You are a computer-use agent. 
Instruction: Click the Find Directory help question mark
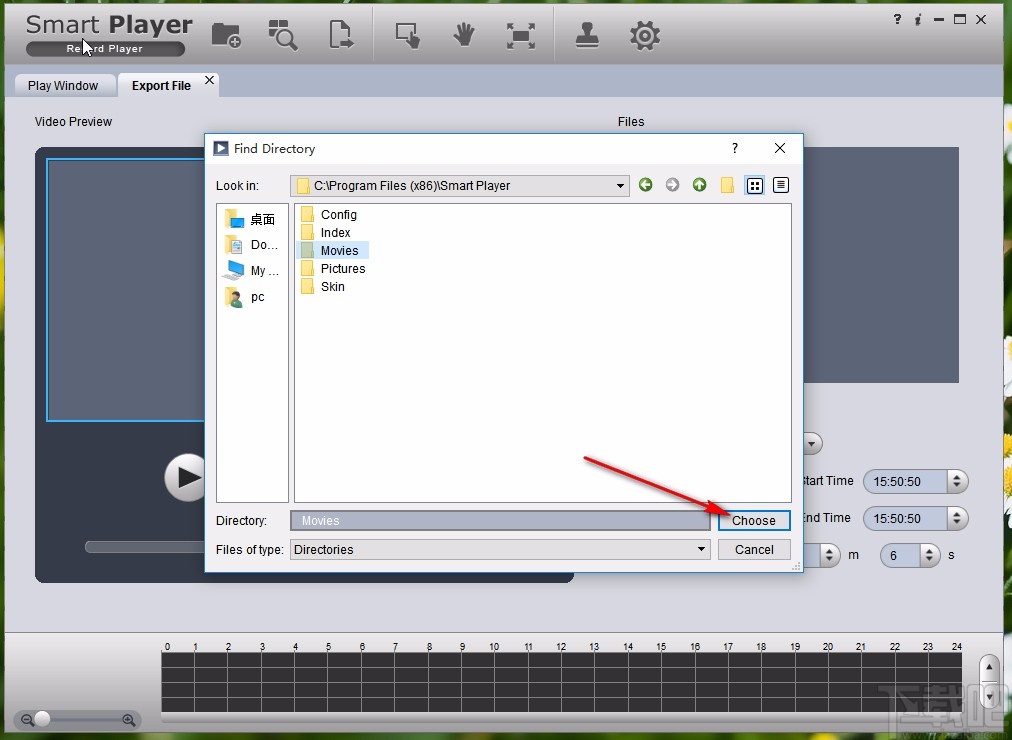pos(734,148)
